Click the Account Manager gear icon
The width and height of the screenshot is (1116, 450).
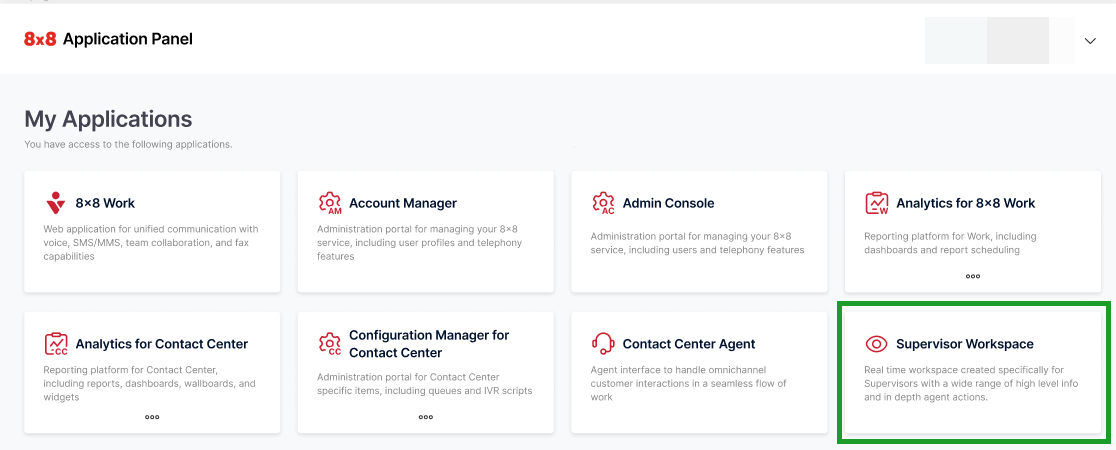[329, 203]
